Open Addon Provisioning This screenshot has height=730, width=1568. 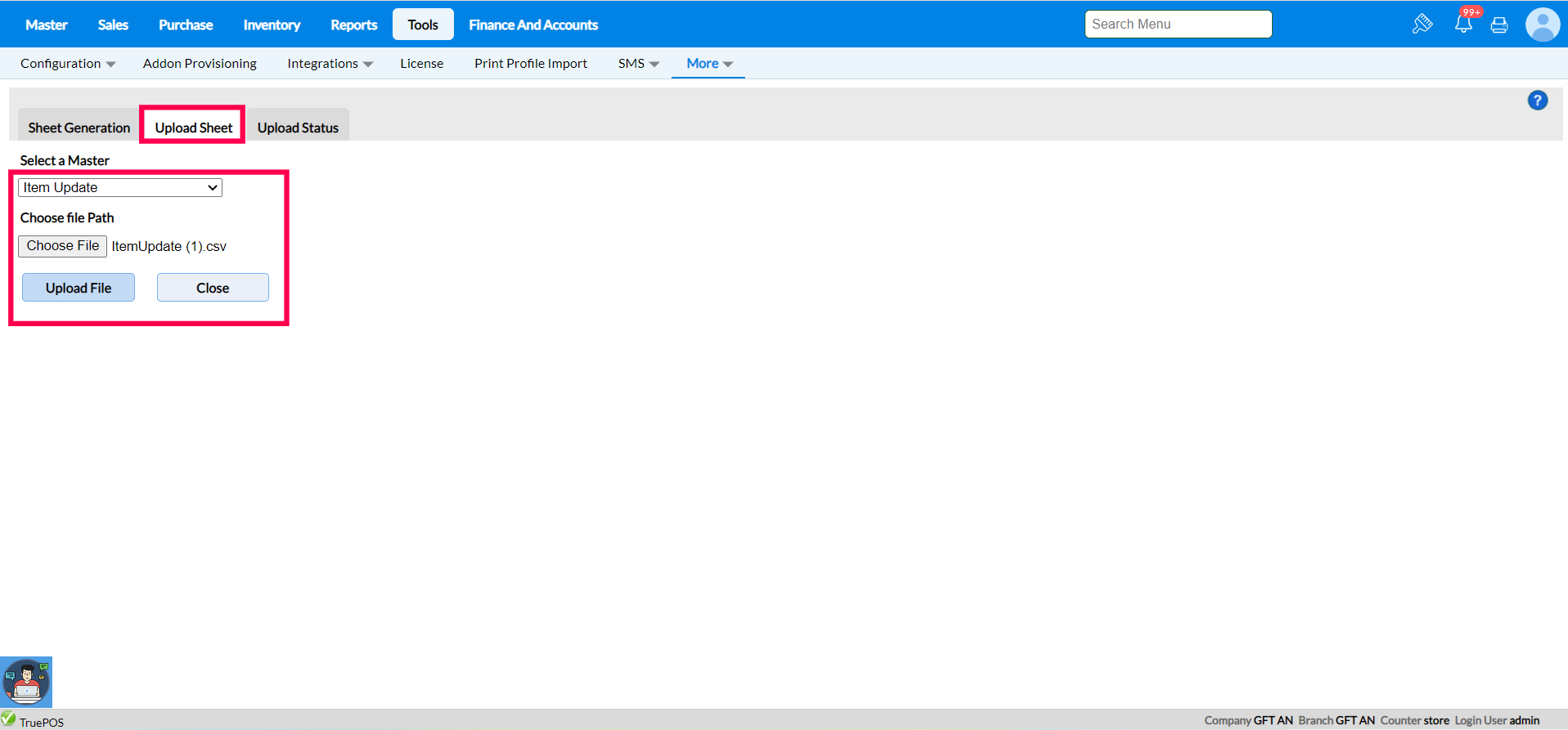(200, 63)
